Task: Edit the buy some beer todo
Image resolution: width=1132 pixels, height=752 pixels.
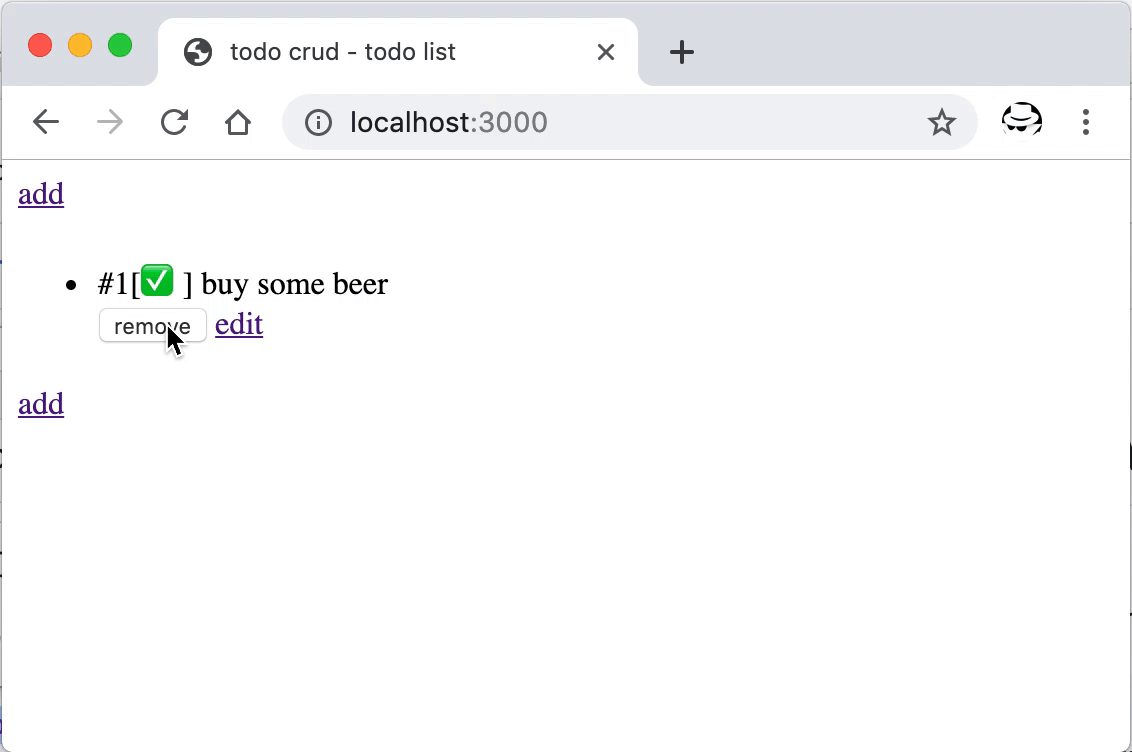Action: [239, 324]
